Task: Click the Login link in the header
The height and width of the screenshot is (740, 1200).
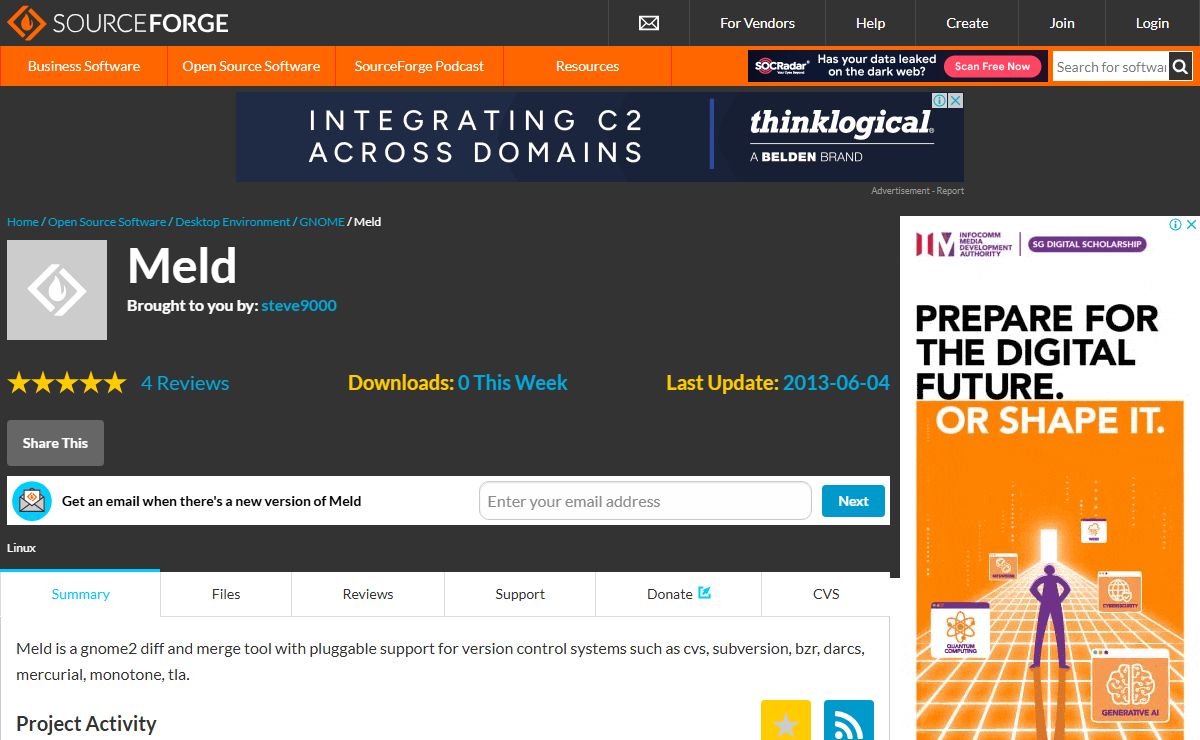Action: [x=1152, y=23]
